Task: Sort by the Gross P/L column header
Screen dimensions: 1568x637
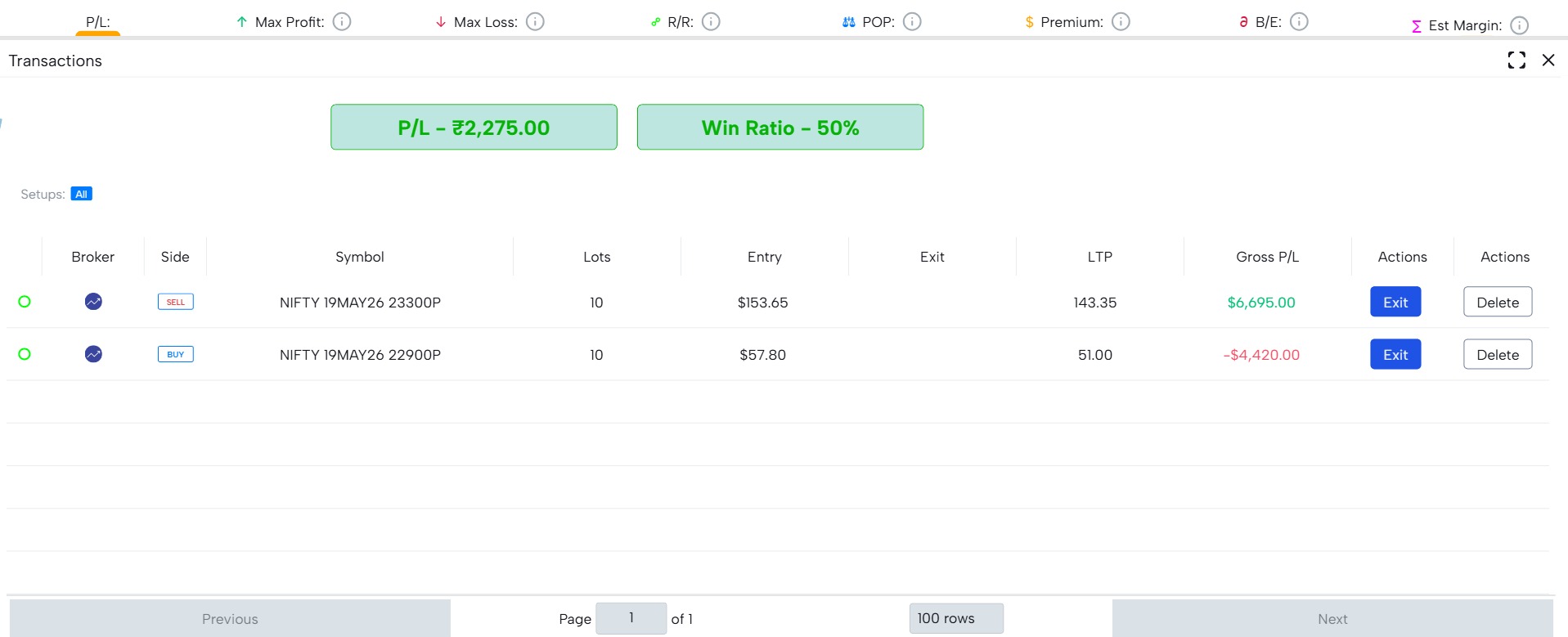Action: click(1267, 257)
